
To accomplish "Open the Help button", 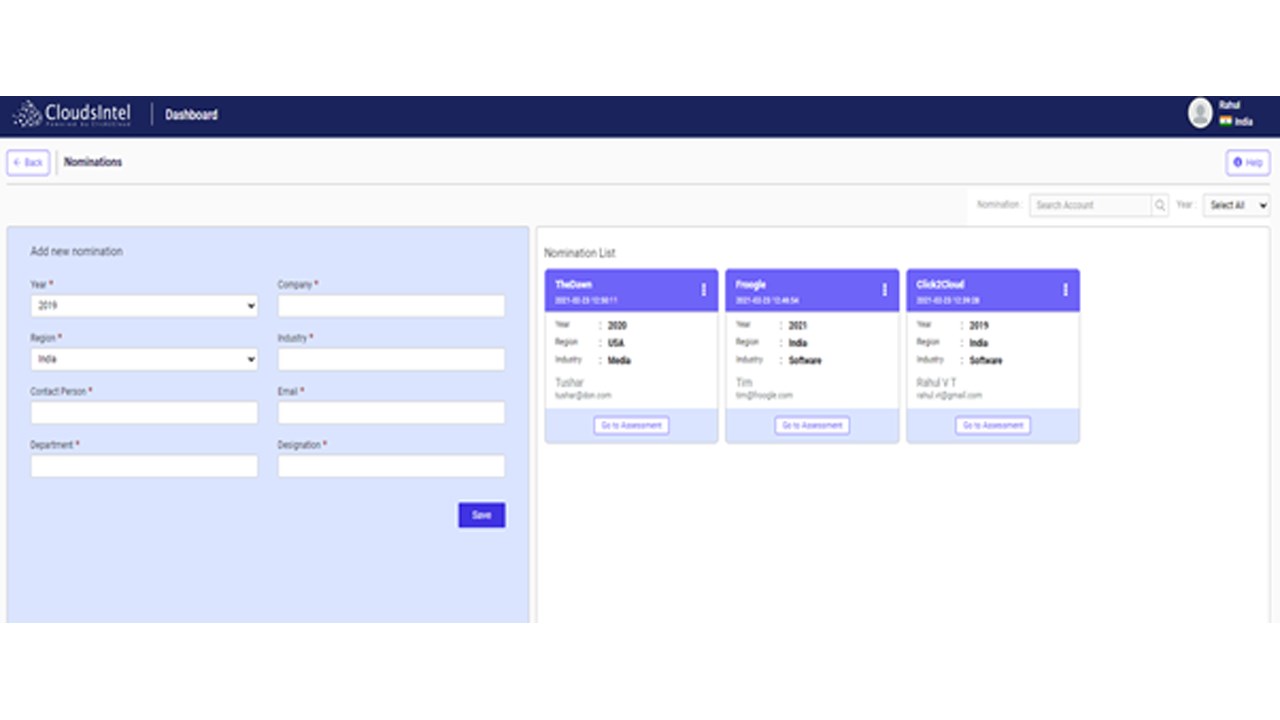I will 1248,162.
